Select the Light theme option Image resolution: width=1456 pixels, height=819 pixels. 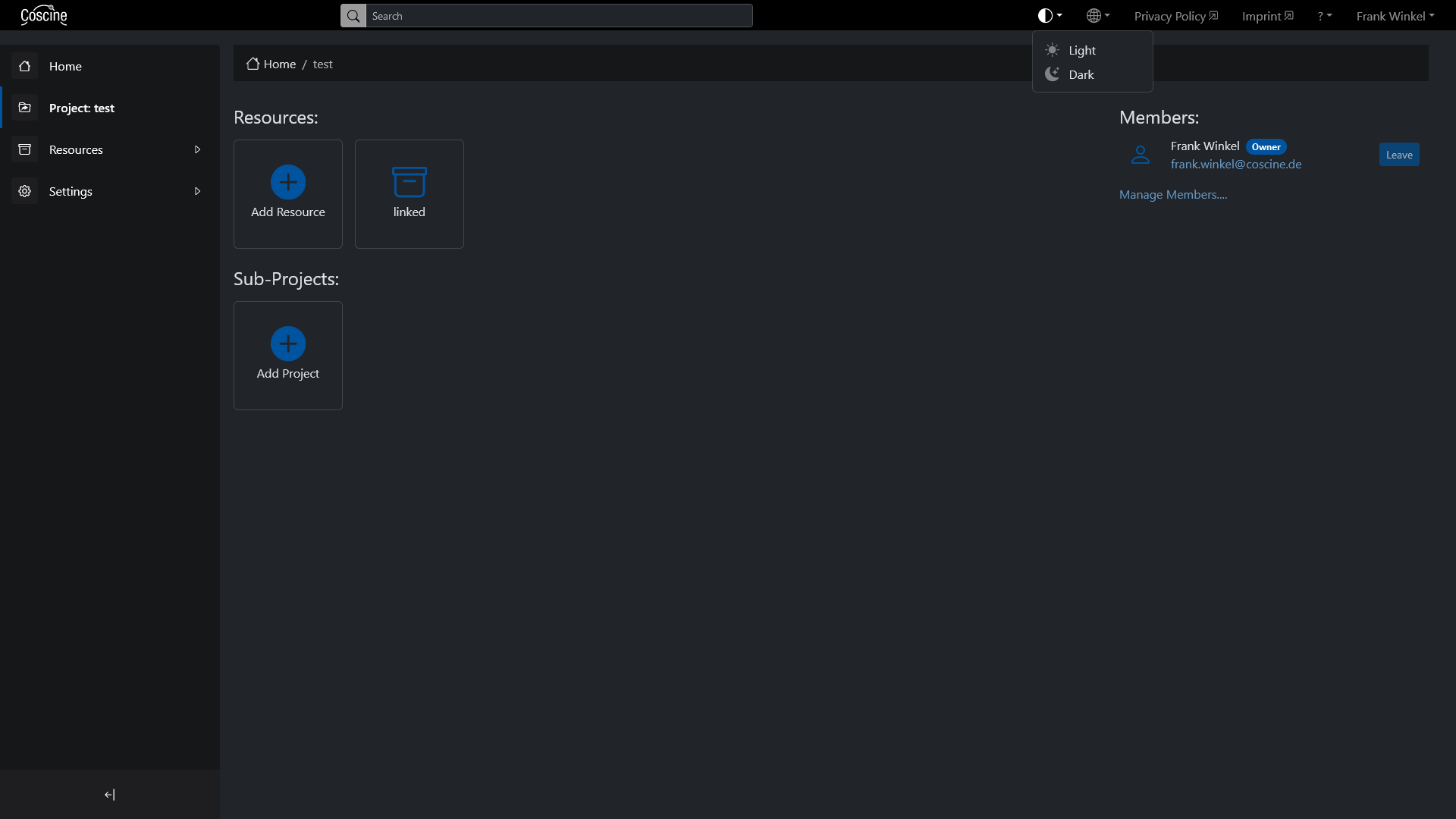click(1092, 50)
